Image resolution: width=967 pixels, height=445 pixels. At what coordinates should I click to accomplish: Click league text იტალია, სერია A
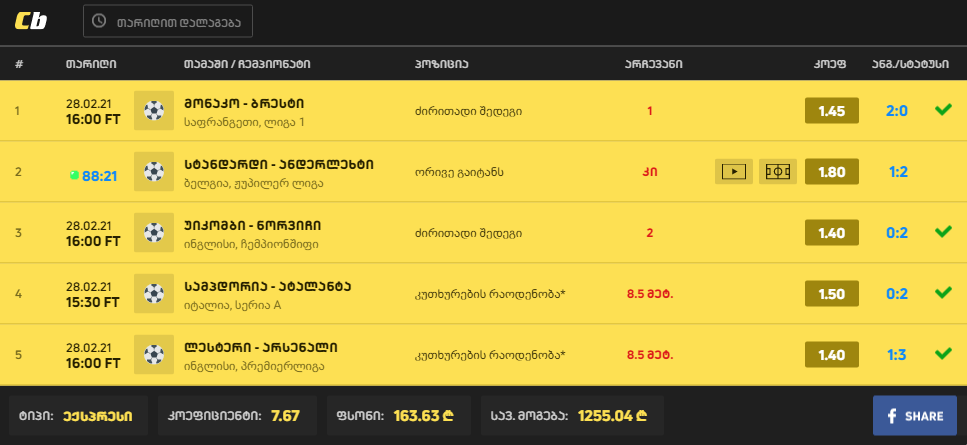pos(232,306)
